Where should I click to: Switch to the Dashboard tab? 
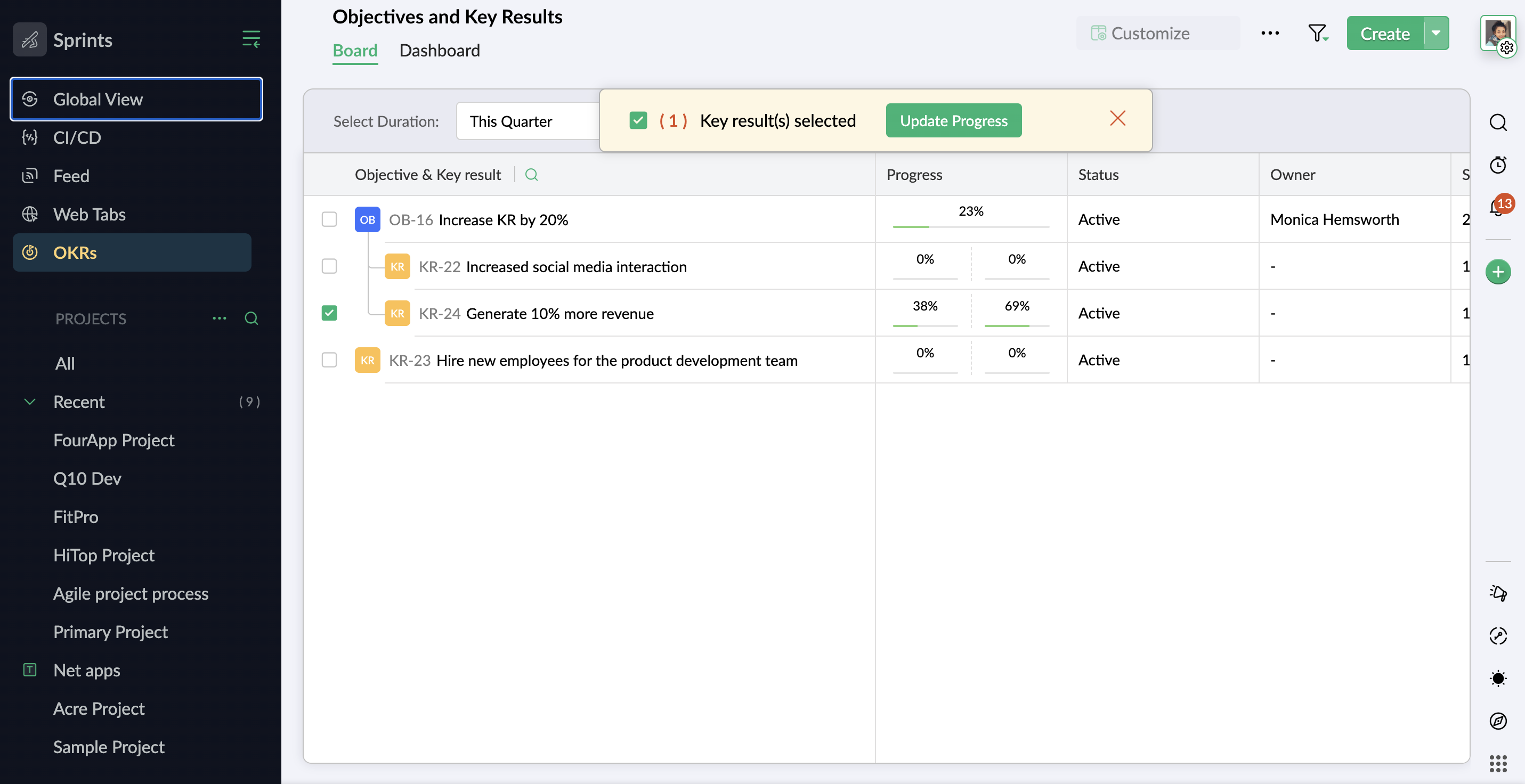pyautogui.click(x=439, y=50)
